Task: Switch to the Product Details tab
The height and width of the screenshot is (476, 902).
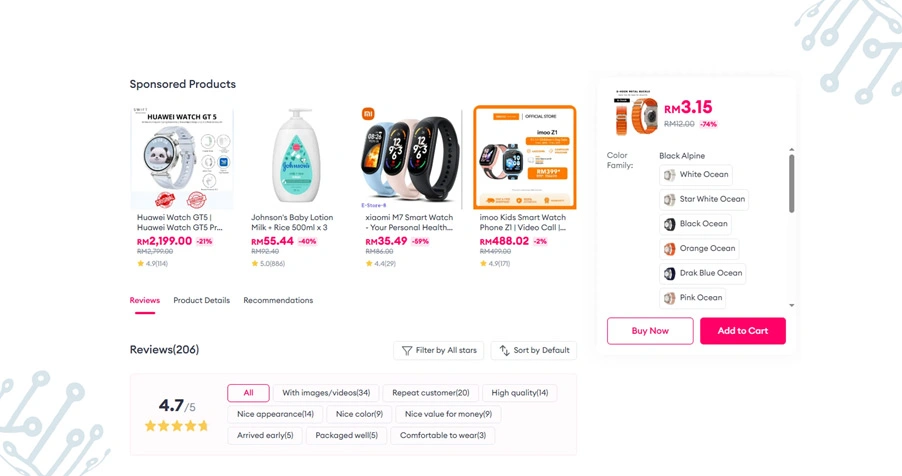Action: (x=201, y=300)
